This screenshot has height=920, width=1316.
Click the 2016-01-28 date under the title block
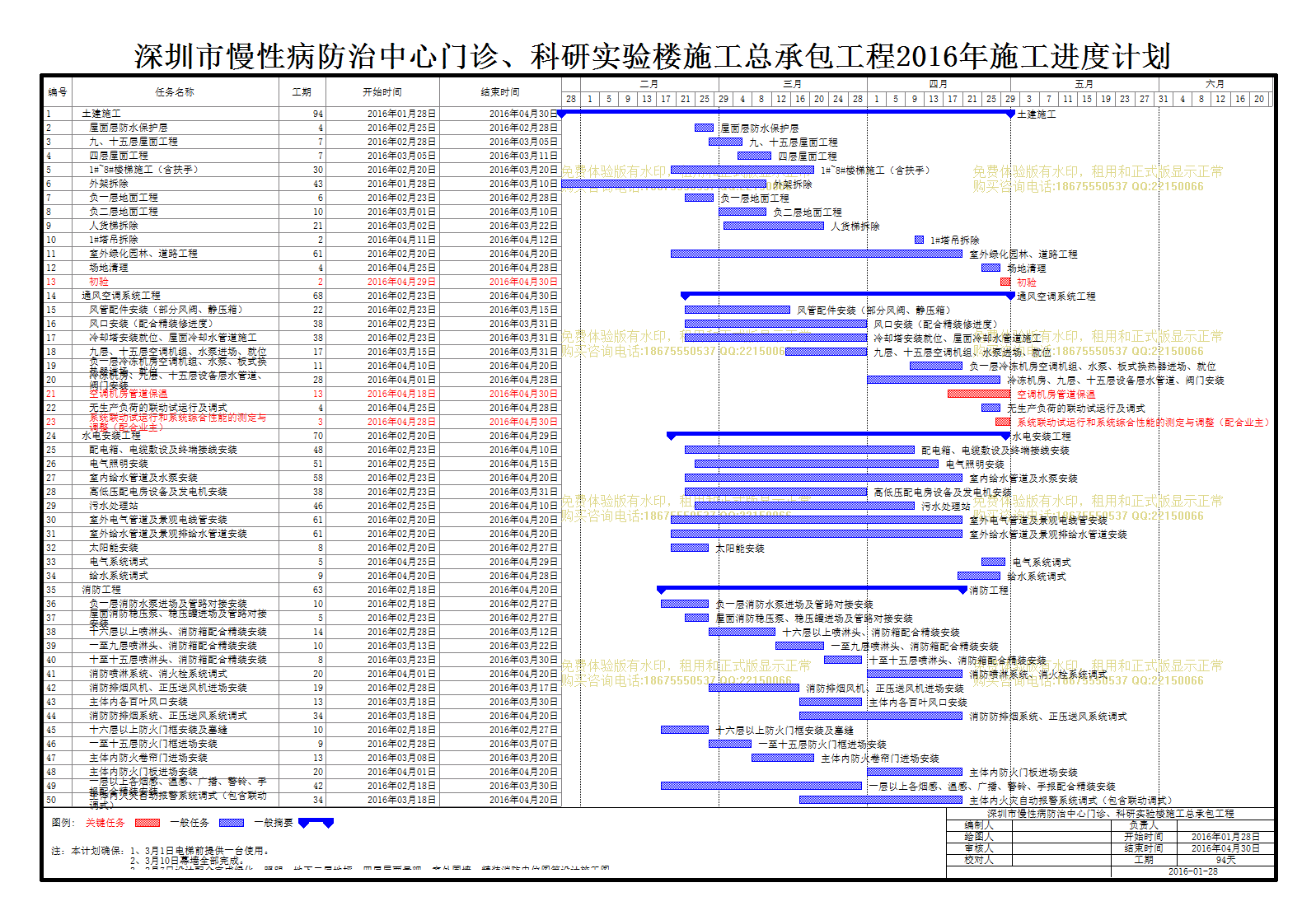pos(1192,871)
